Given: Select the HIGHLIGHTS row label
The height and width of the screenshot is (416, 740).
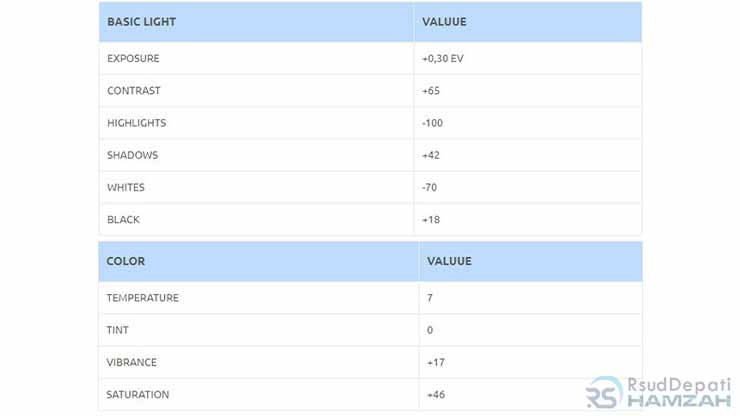Looking at the screenshot, I should [136, 123].
